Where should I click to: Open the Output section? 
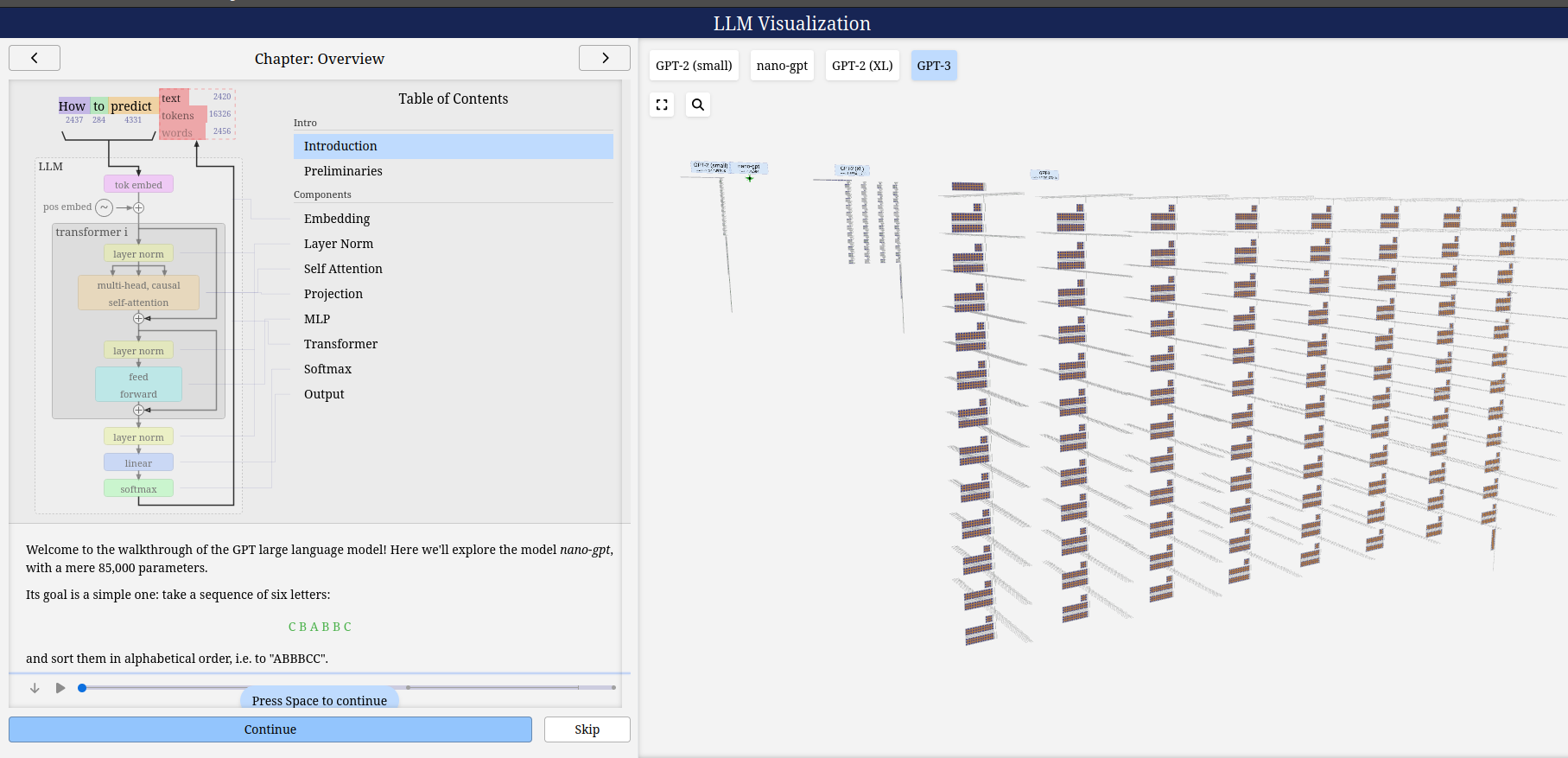click(x=454, y=394)
